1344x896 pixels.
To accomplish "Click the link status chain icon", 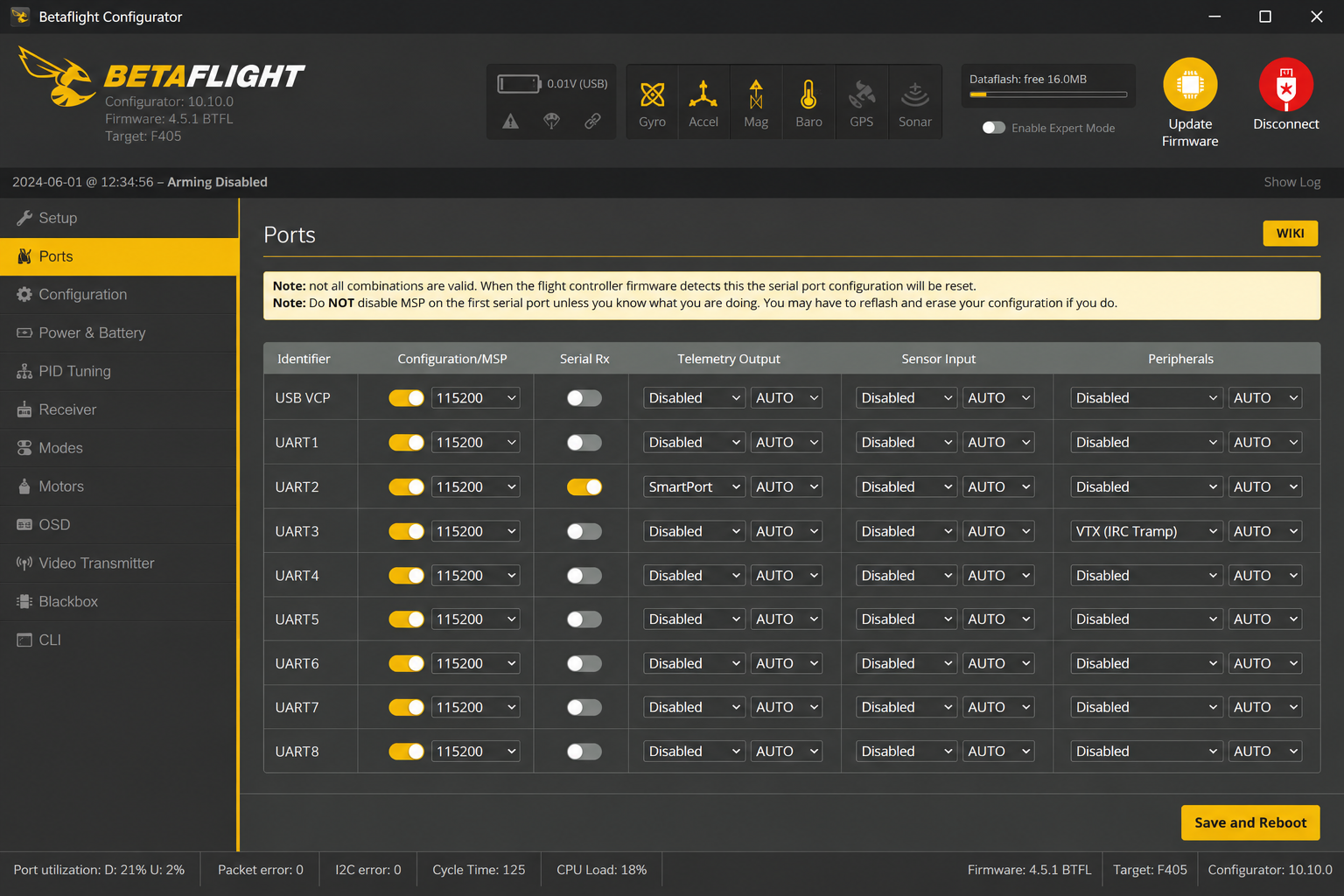I will pyautogui.click(x=592, y=122).
